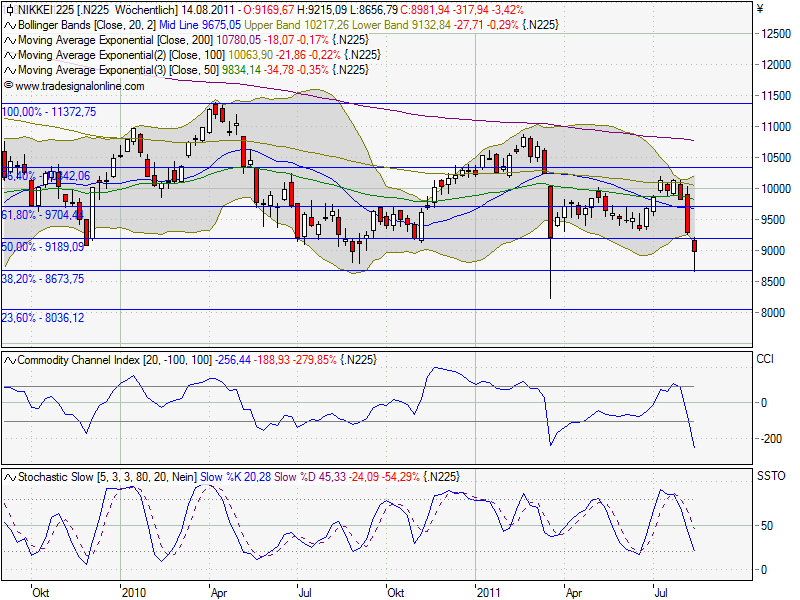800x600 pixels.
Task: Click the Commodity Channel Index wave icon
Action: point(9,358)
